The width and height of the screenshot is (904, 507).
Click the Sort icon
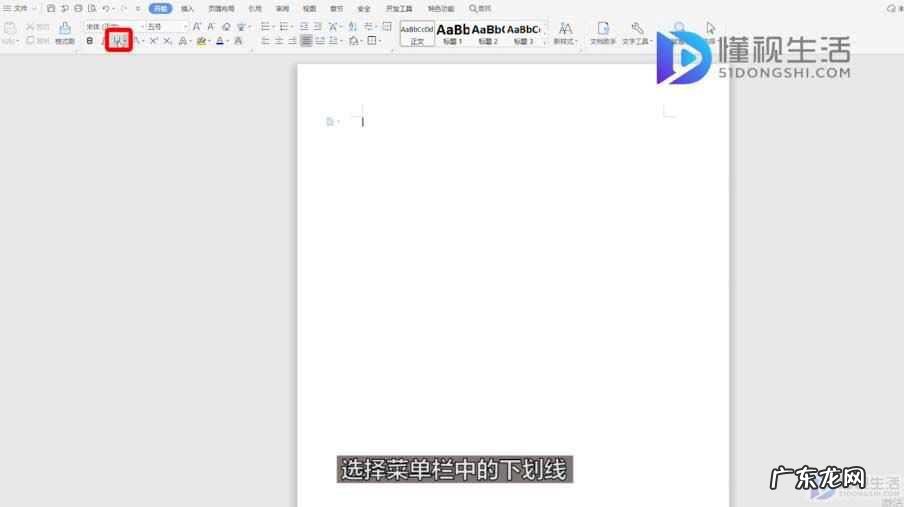click(352, 27)
